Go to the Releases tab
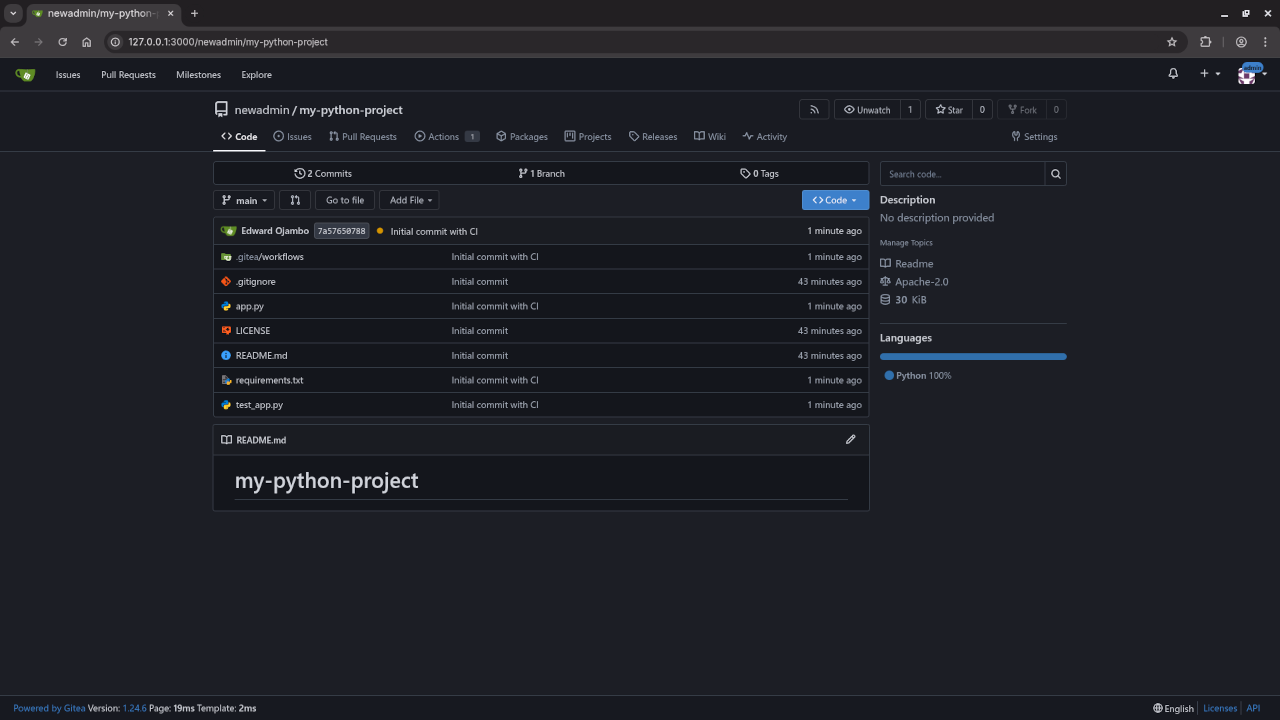1280x720 pixels. click(x=653, y=137)
